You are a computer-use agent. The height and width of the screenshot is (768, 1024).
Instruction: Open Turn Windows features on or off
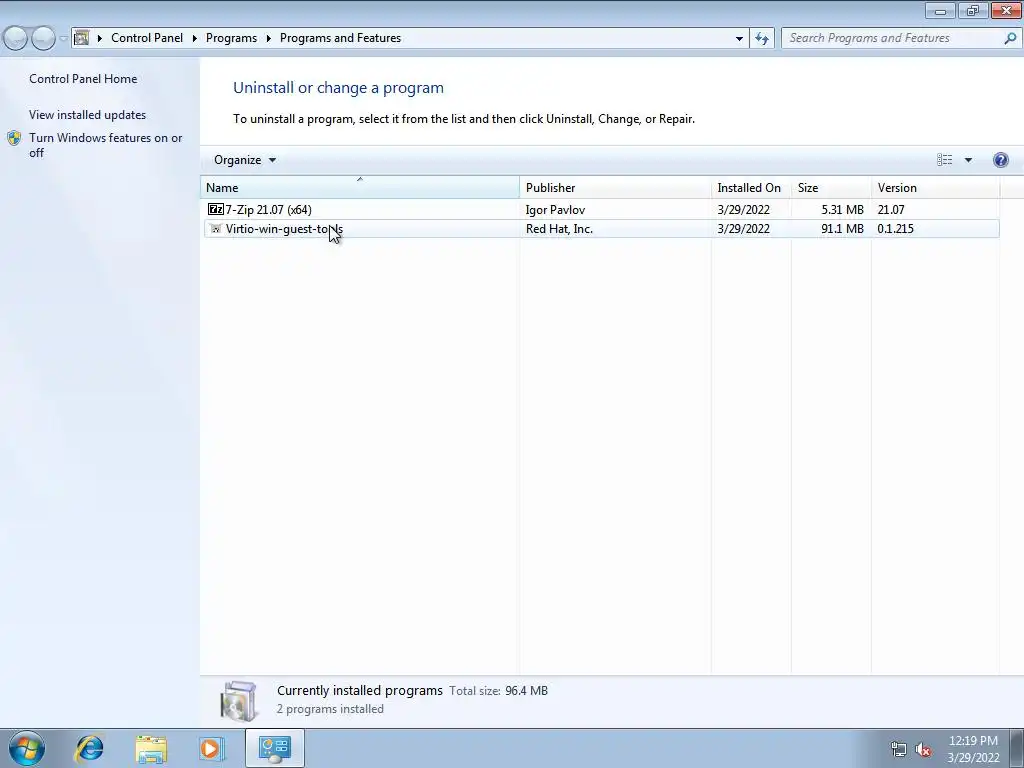[x=106, y=145]
